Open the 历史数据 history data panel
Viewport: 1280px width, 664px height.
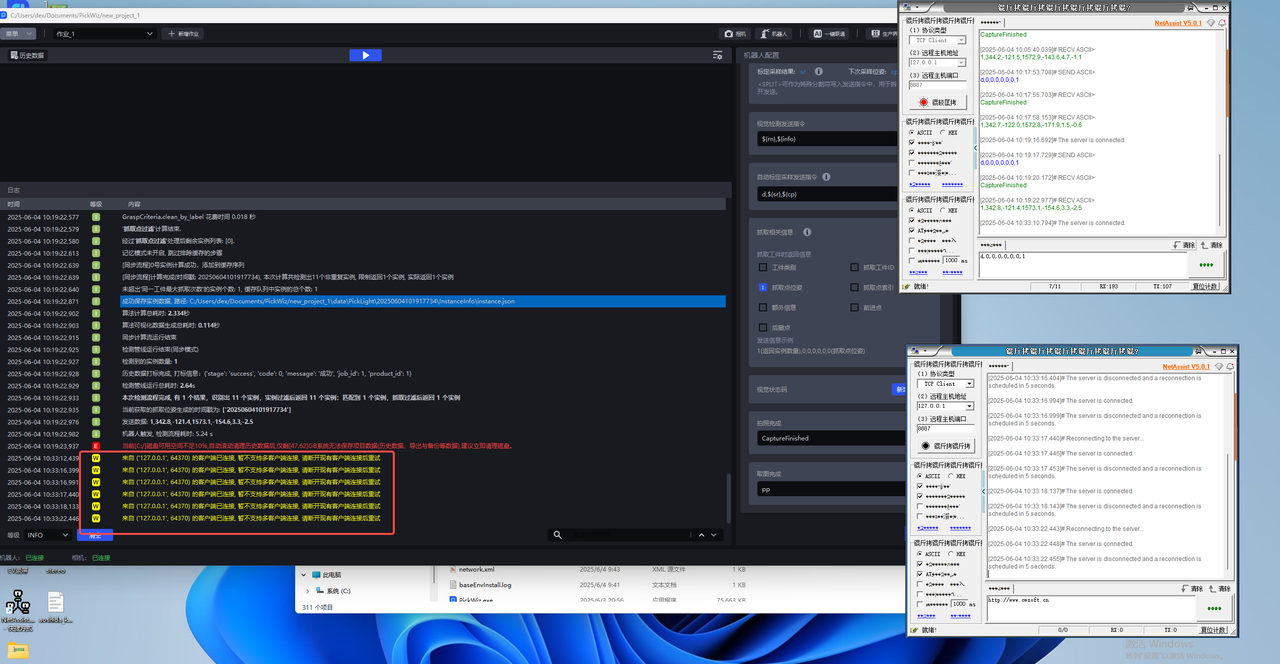pos(28,56)
